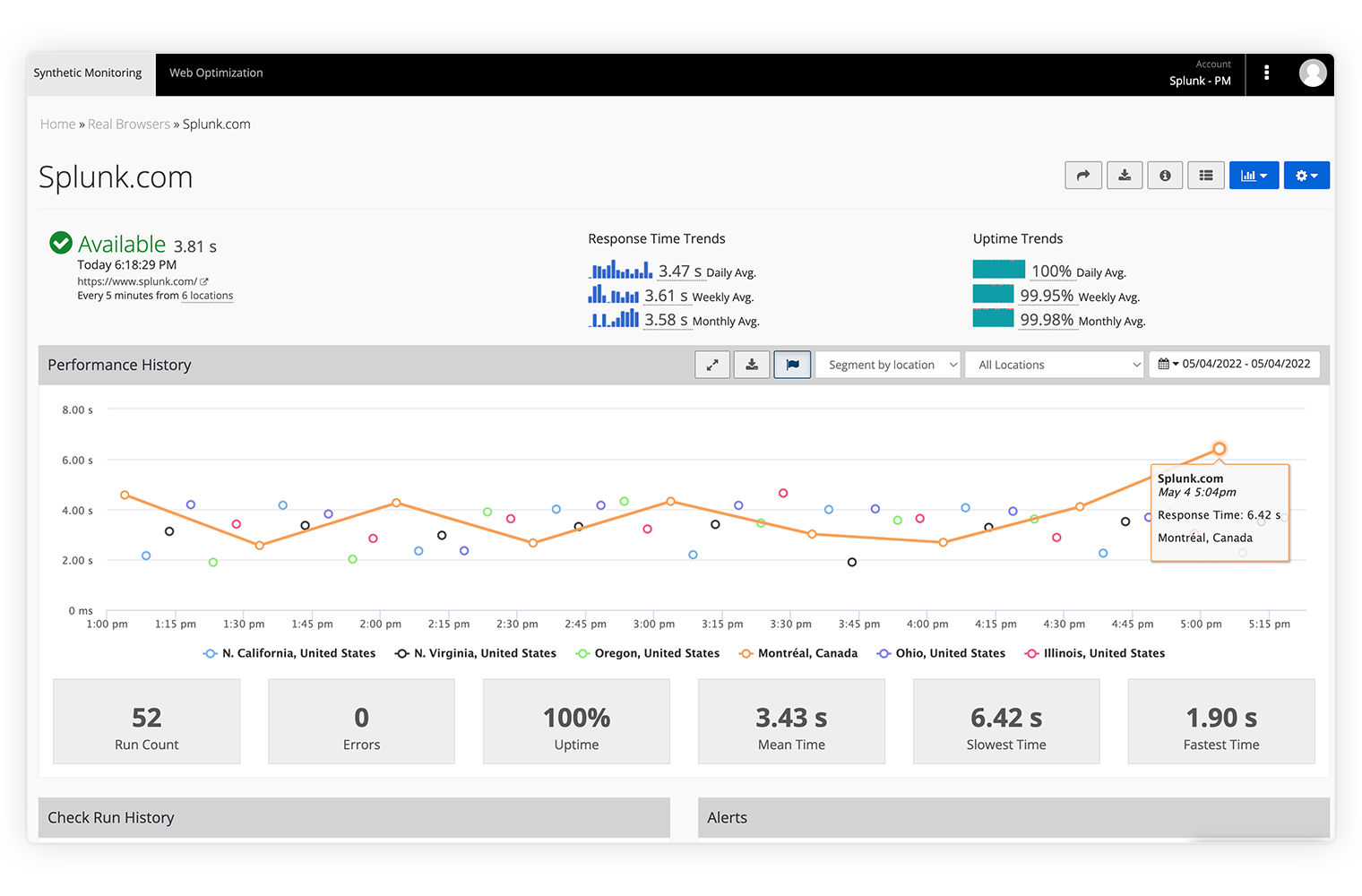This screenshot has height=896, width=1362.
Task: Toggle N. Virginia legend series
Action: coord(476,653)
